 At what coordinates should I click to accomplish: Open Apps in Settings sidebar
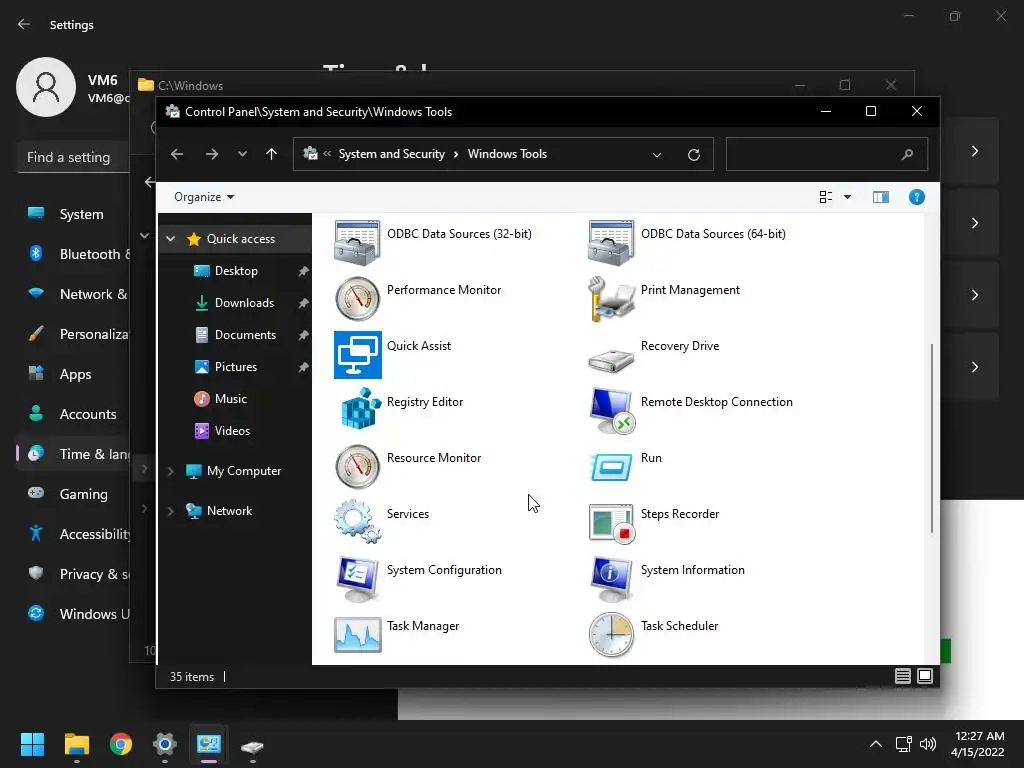[73, 374]
